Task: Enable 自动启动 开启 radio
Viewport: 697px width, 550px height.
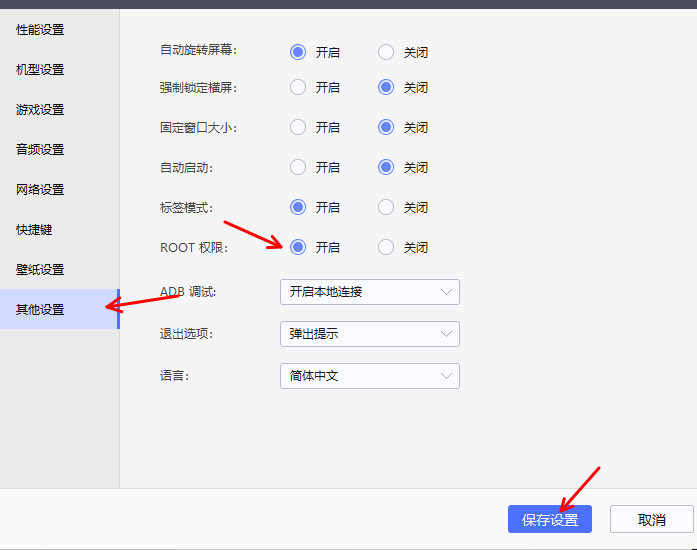Action: 298,167
